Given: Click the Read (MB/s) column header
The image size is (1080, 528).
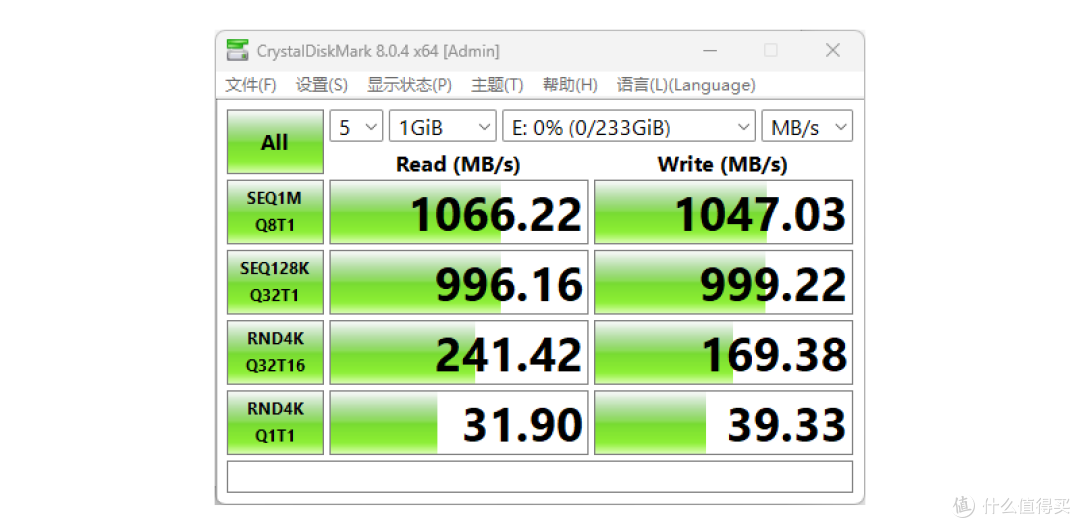Looking at the screenshot, I should click(x=458, y=164).
